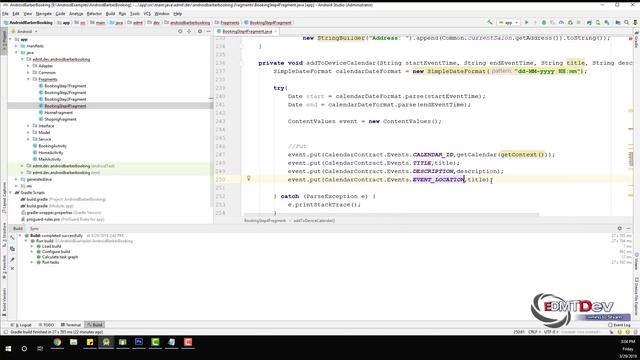Viewport: 640px width, 360px height.
Task: Open Photoshop from the taskbar
Action: pyautogui.click(x=139, y=342)
